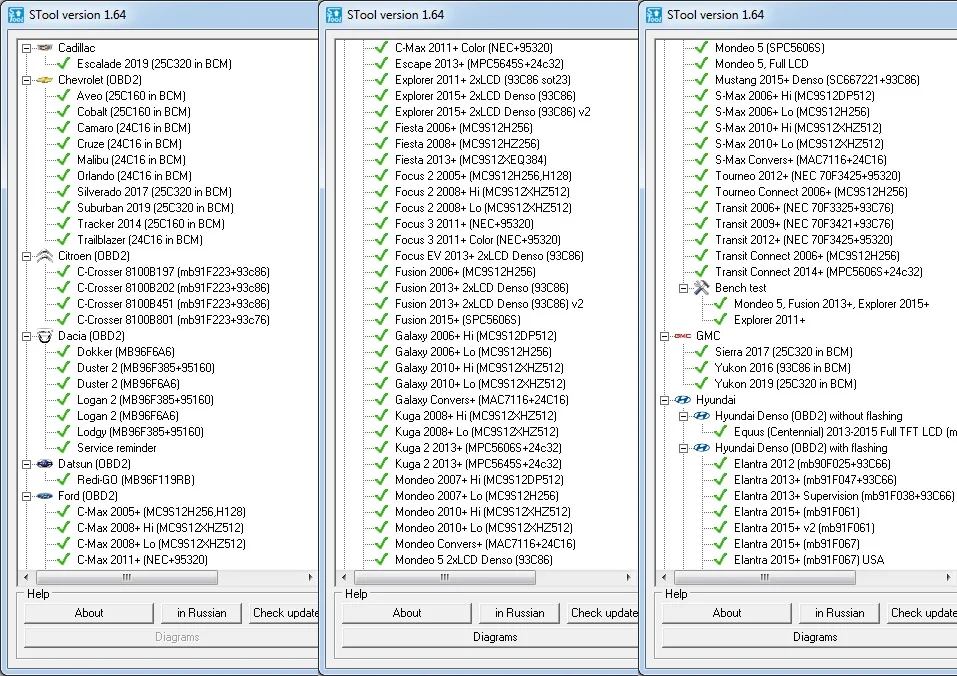Click Check update button in right window
Image resolution: width=957 pixels, height=676 pixels.
click(x=922, y=613)
